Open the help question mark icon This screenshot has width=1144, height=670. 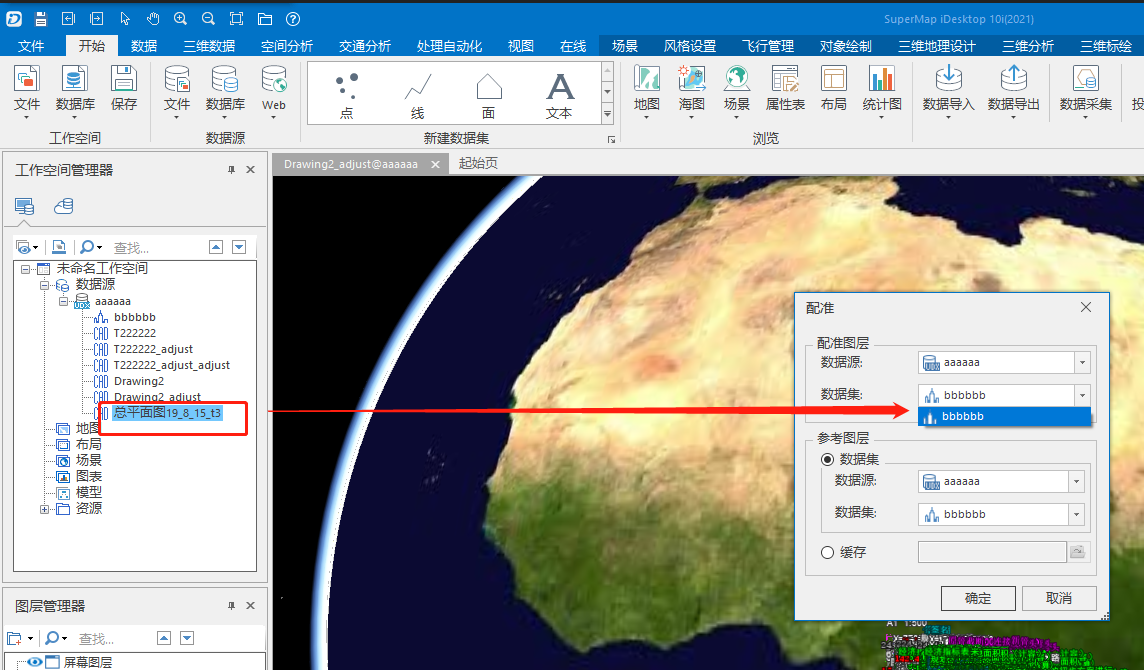(x=293, y=19)
